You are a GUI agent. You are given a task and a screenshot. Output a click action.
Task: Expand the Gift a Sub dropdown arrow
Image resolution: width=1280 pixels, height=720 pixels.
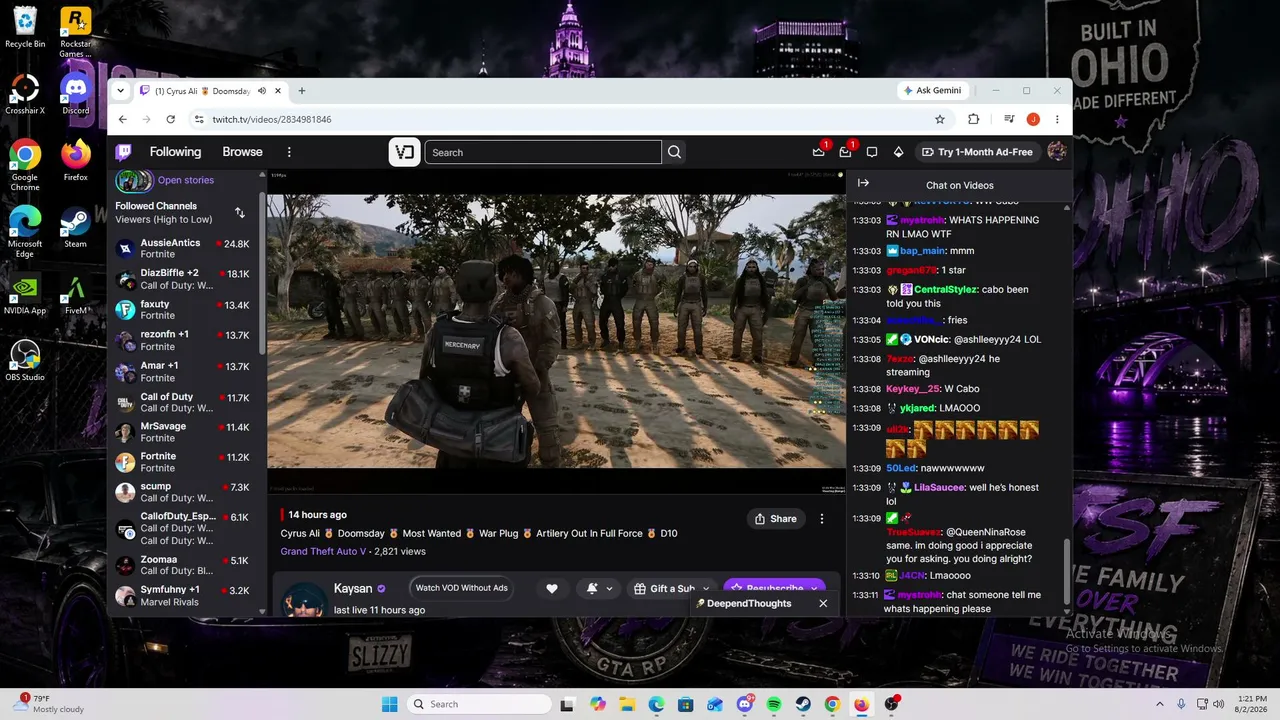click(705, 589)
